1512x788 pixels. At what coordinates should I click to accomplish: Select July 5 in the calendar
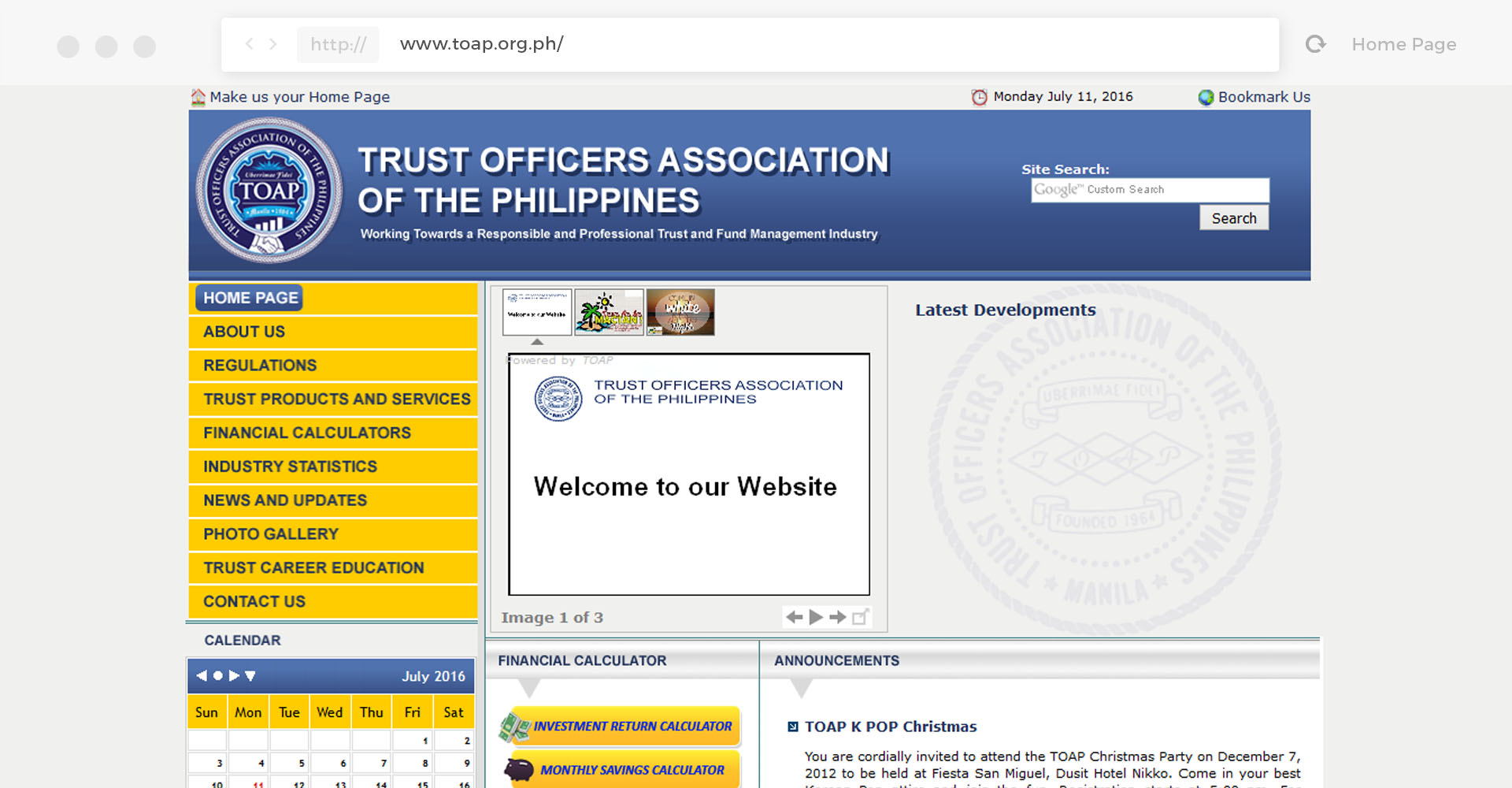click(290, 763)
